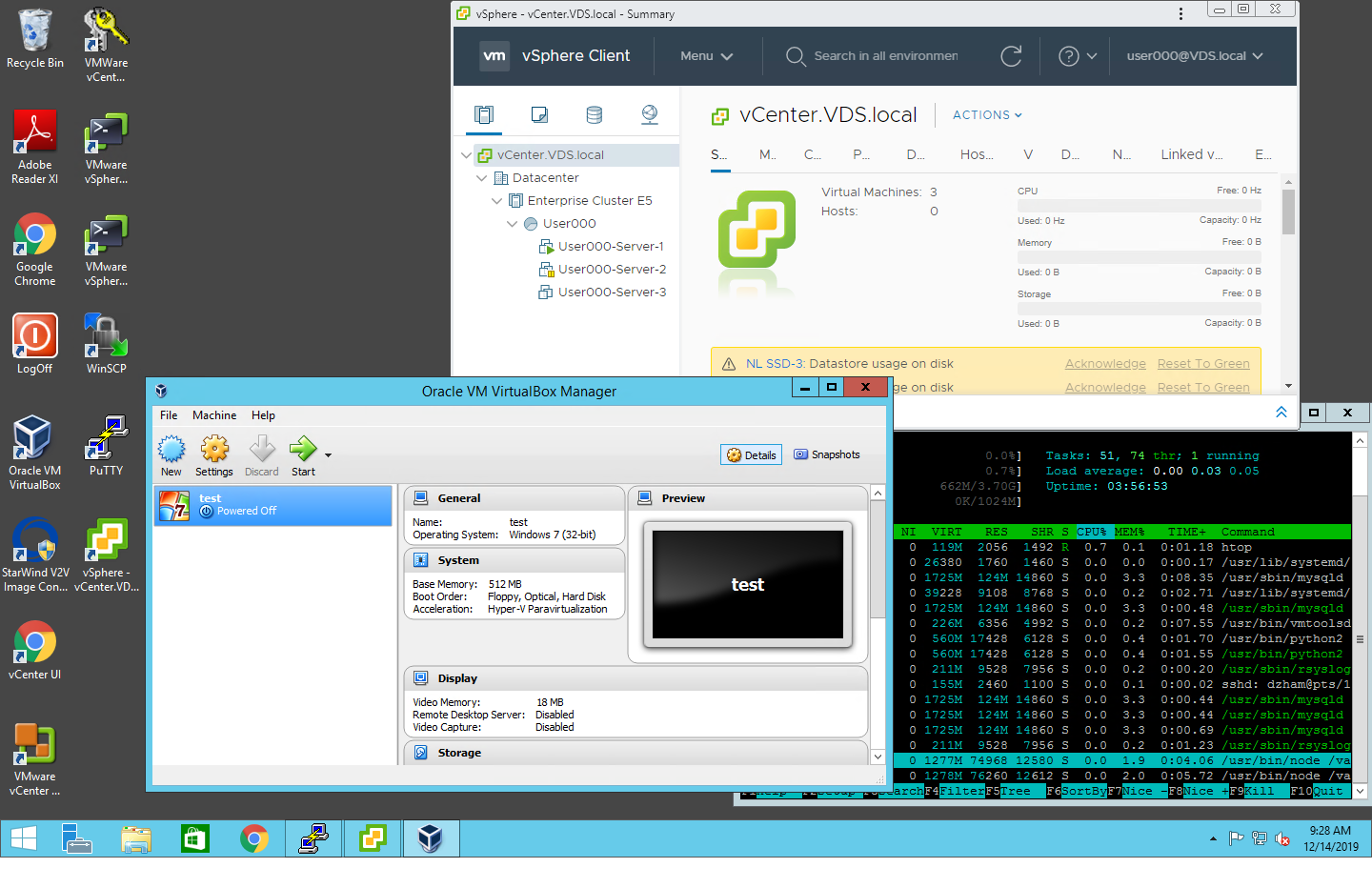Image resolution: width=1372 pixels, height=888 pixels.
Task: Open the vSphere browser three-dot menu
Action: pos(1180,13)
